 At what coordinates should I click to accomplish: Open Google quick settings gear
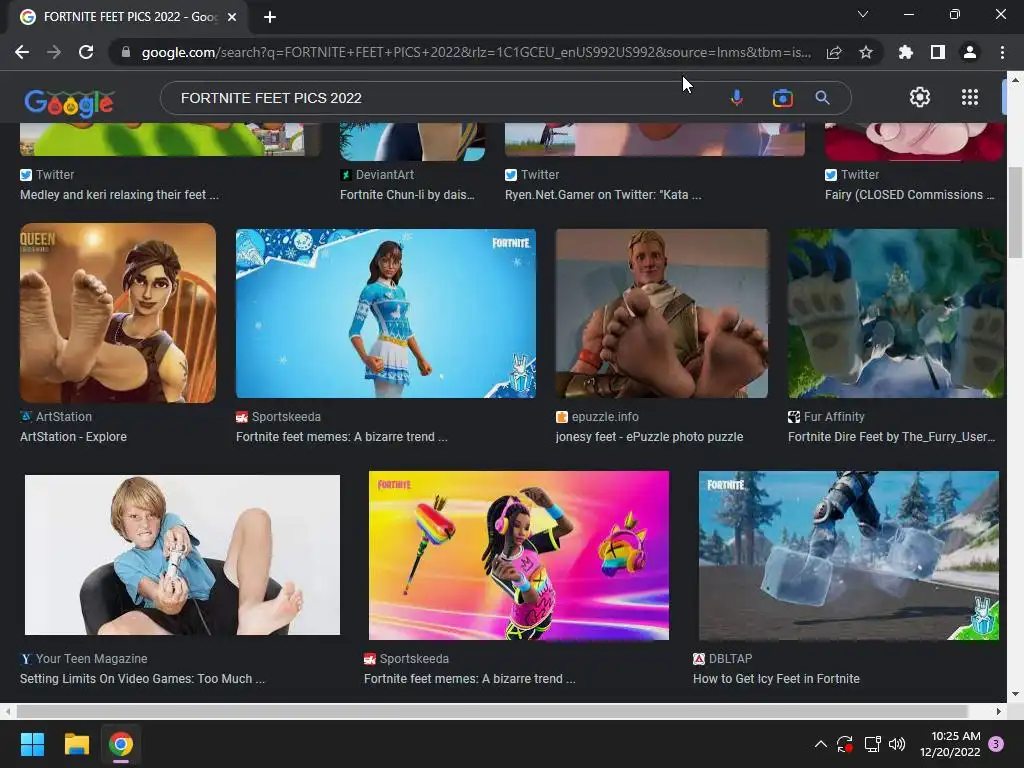tap(920, 97)
